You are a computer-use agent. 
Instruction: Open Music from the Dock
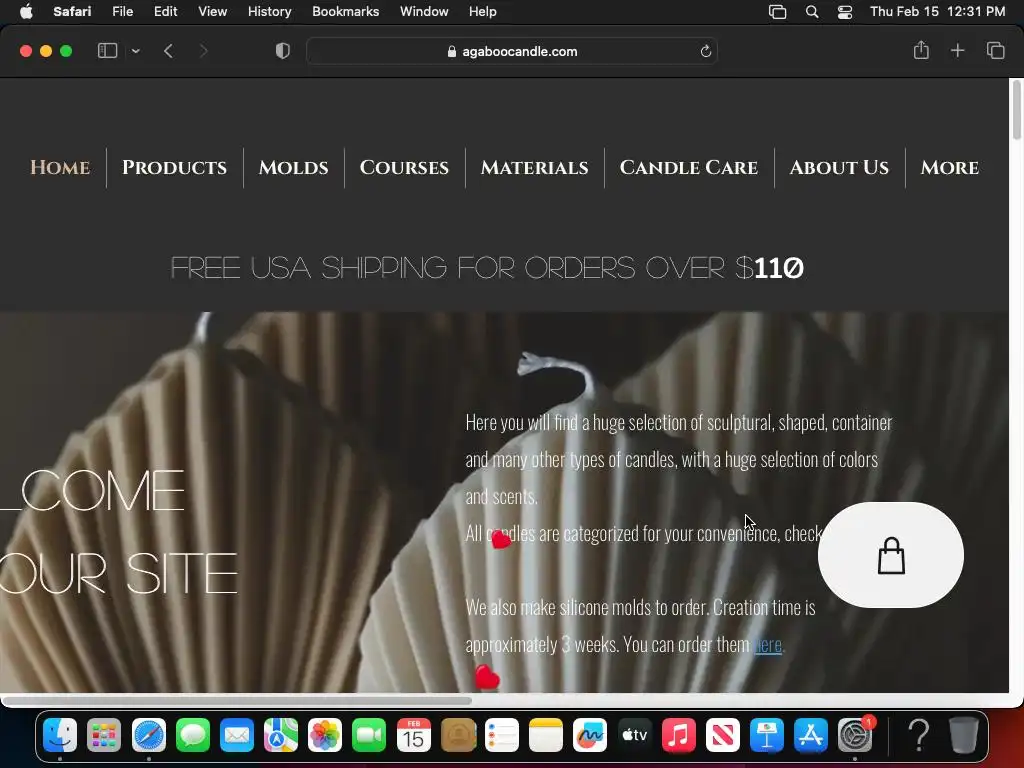(x=679, y=735)
